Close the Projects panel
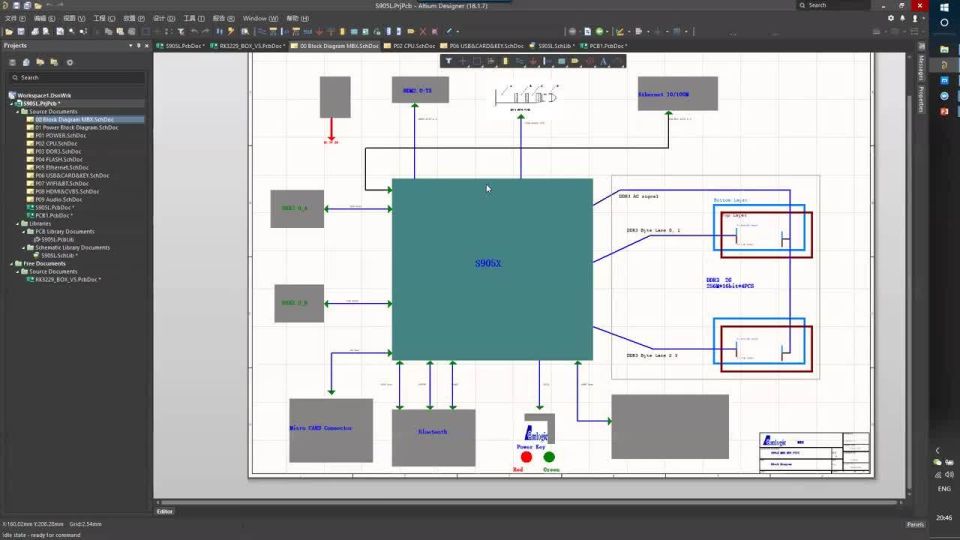The width and height of the screenshot is (960, 540). tap(146, 45)
